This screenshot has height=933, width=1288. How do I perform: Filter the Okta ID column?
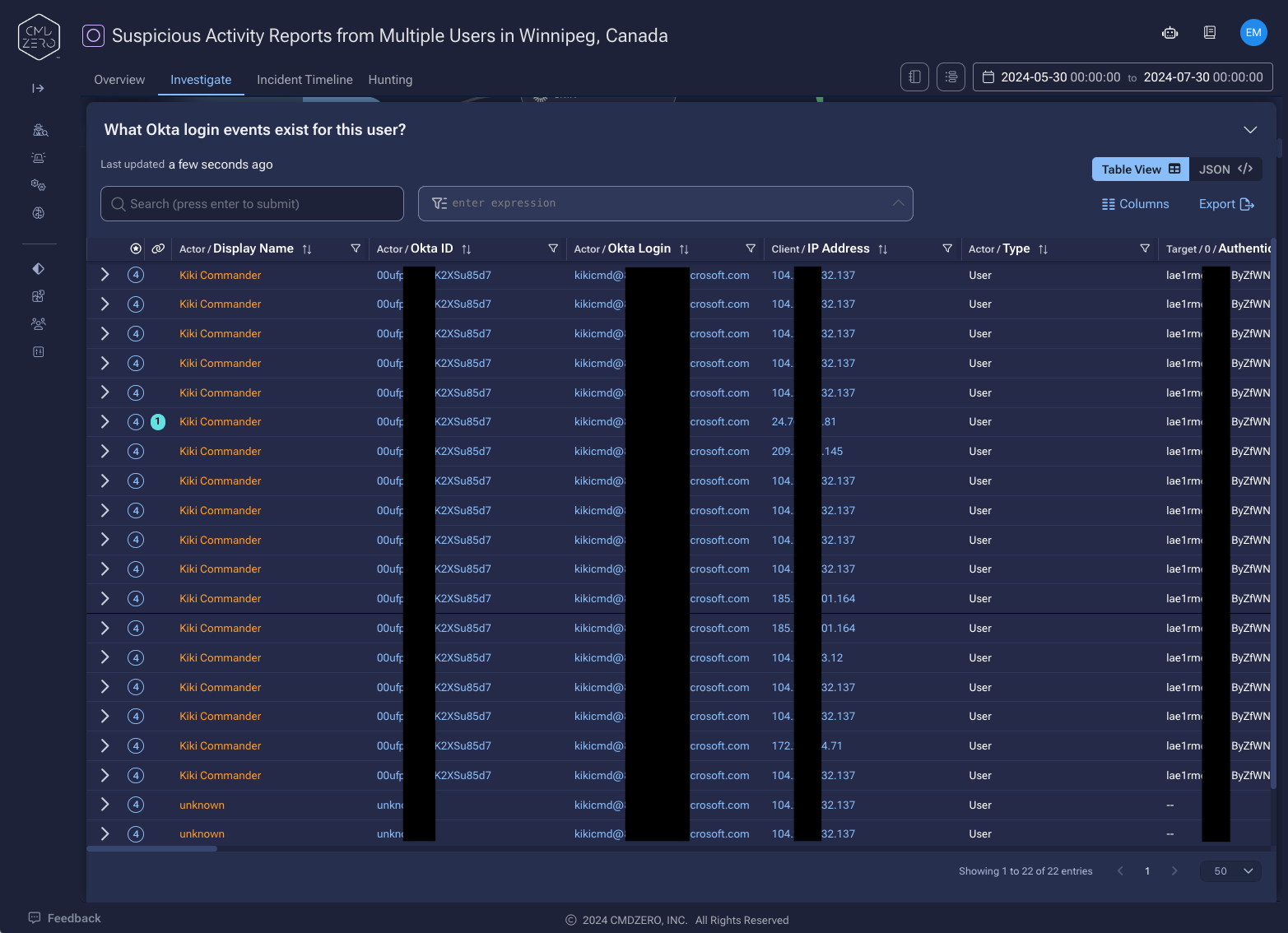pos(553,248)
